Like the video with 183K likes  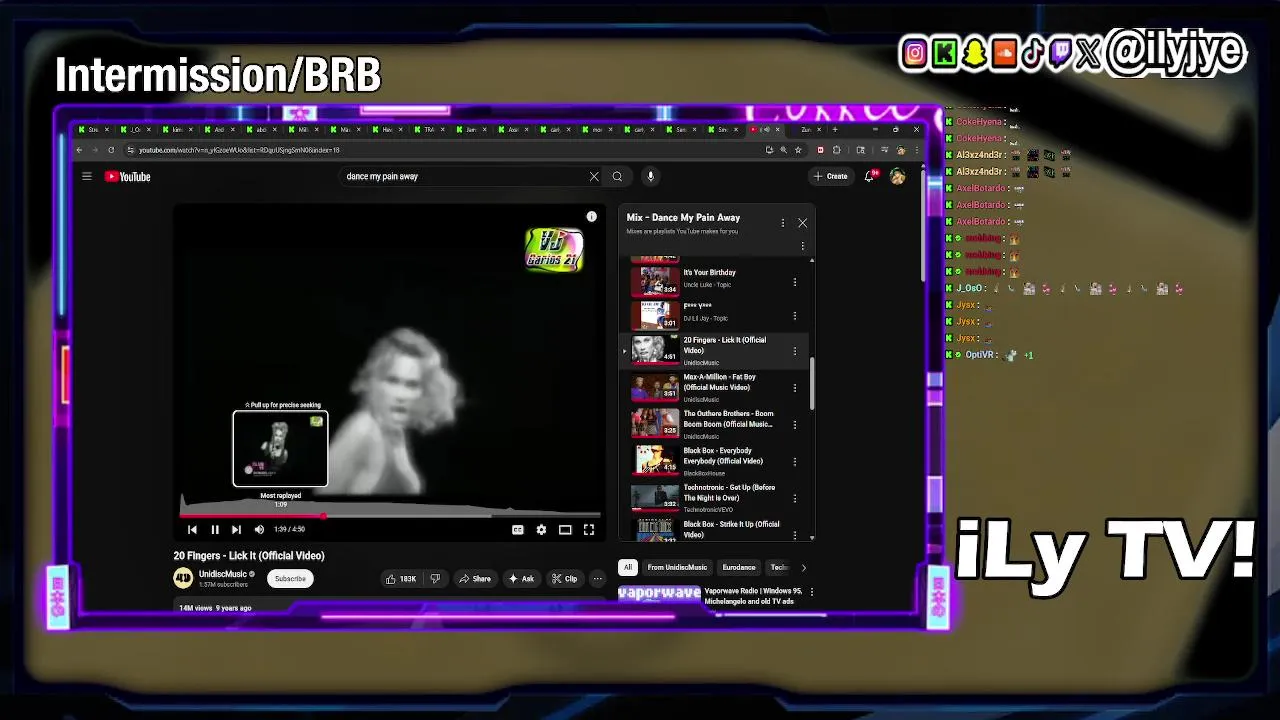pos(403,578)
